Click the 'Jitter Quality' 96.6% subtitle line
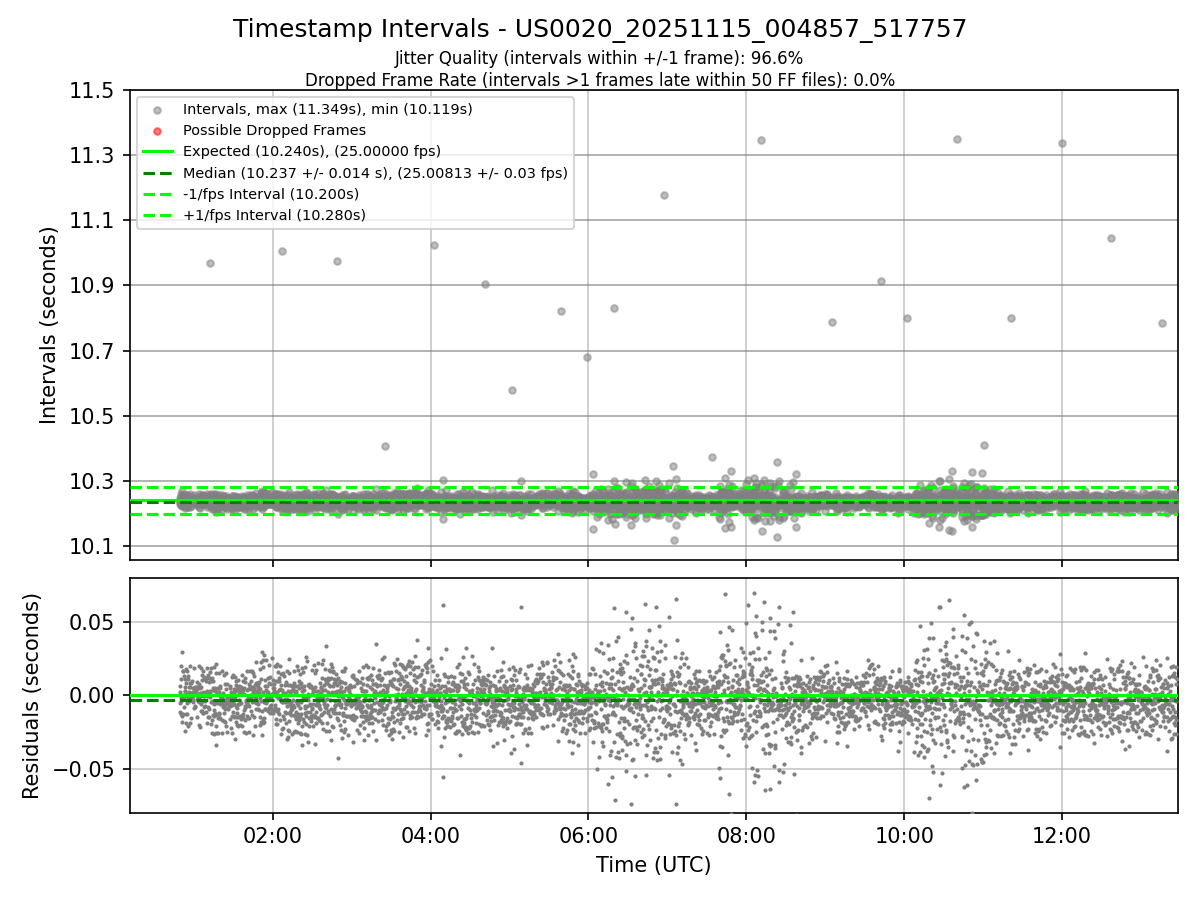This screenshot has width=1200, height=900. [599, 58]
